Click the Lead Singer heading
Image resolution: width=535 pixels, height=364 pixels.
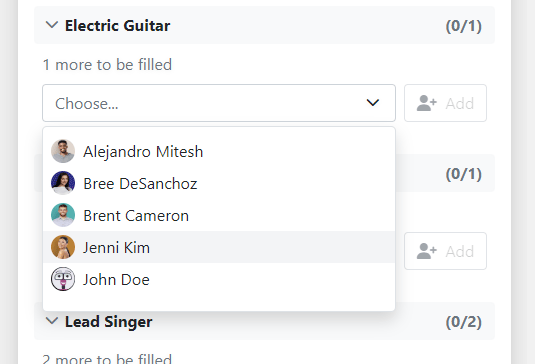click(109, 322)
